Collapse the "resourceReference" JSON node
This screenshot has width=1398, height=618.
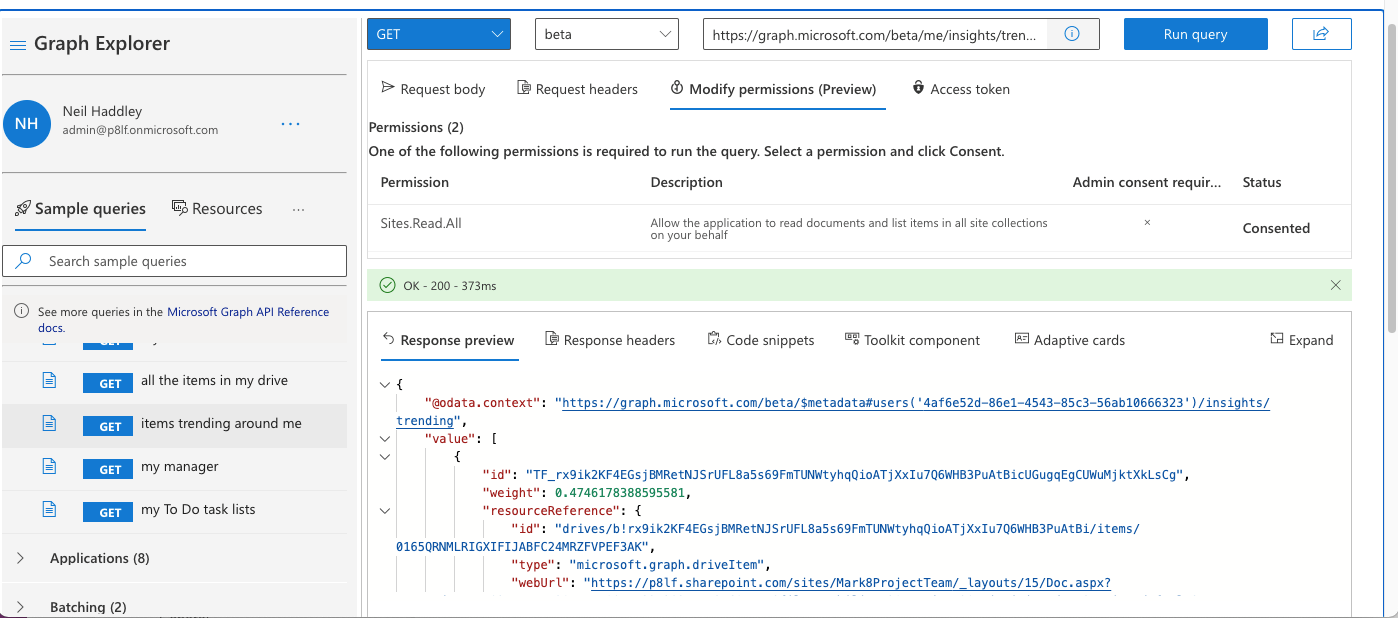[x=386, y=510]
